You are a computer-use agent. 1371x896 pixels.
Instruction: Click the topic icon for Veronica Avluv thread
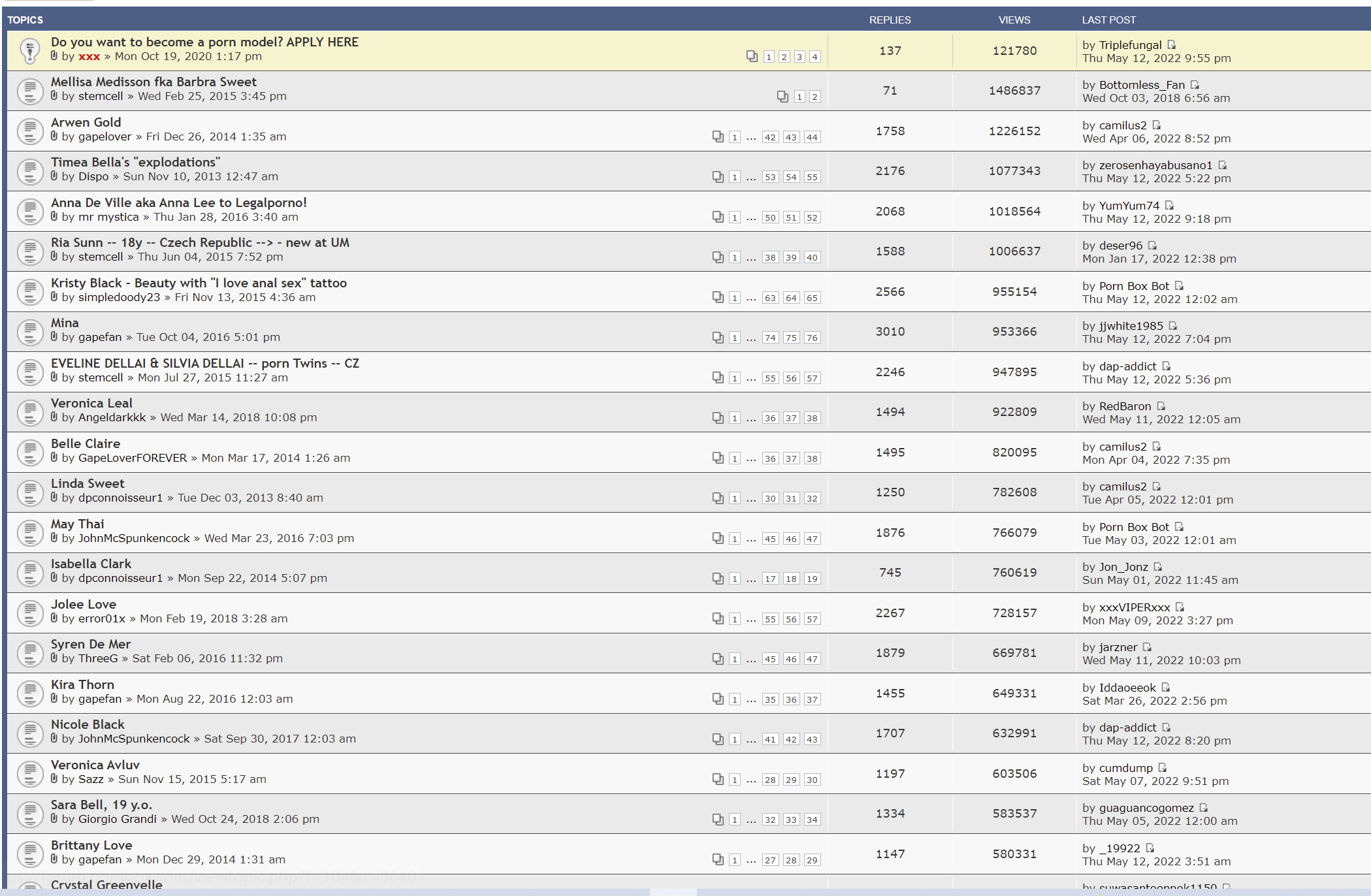29,774
